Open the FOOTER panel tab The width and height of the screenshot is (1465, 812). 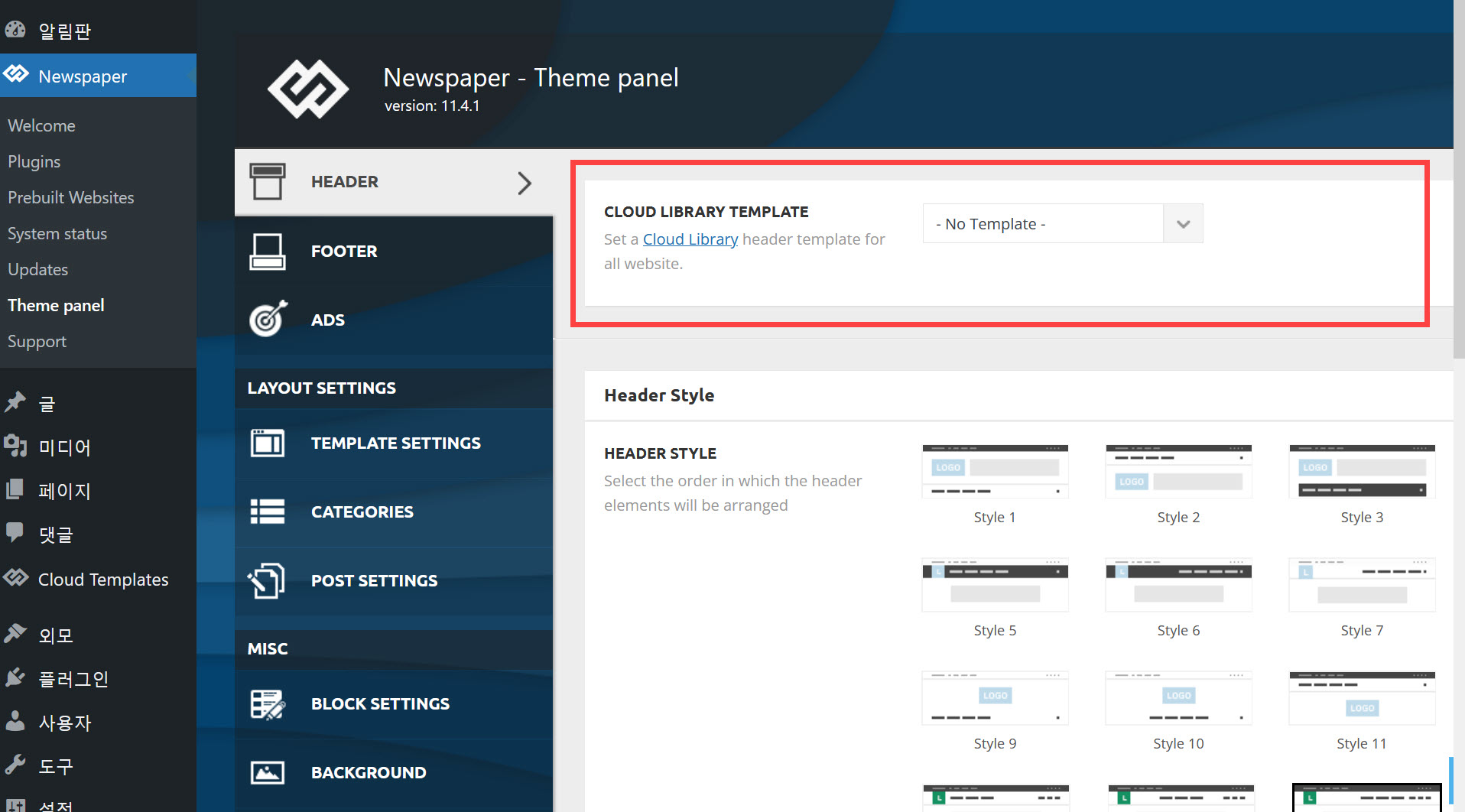coord(393,252)
